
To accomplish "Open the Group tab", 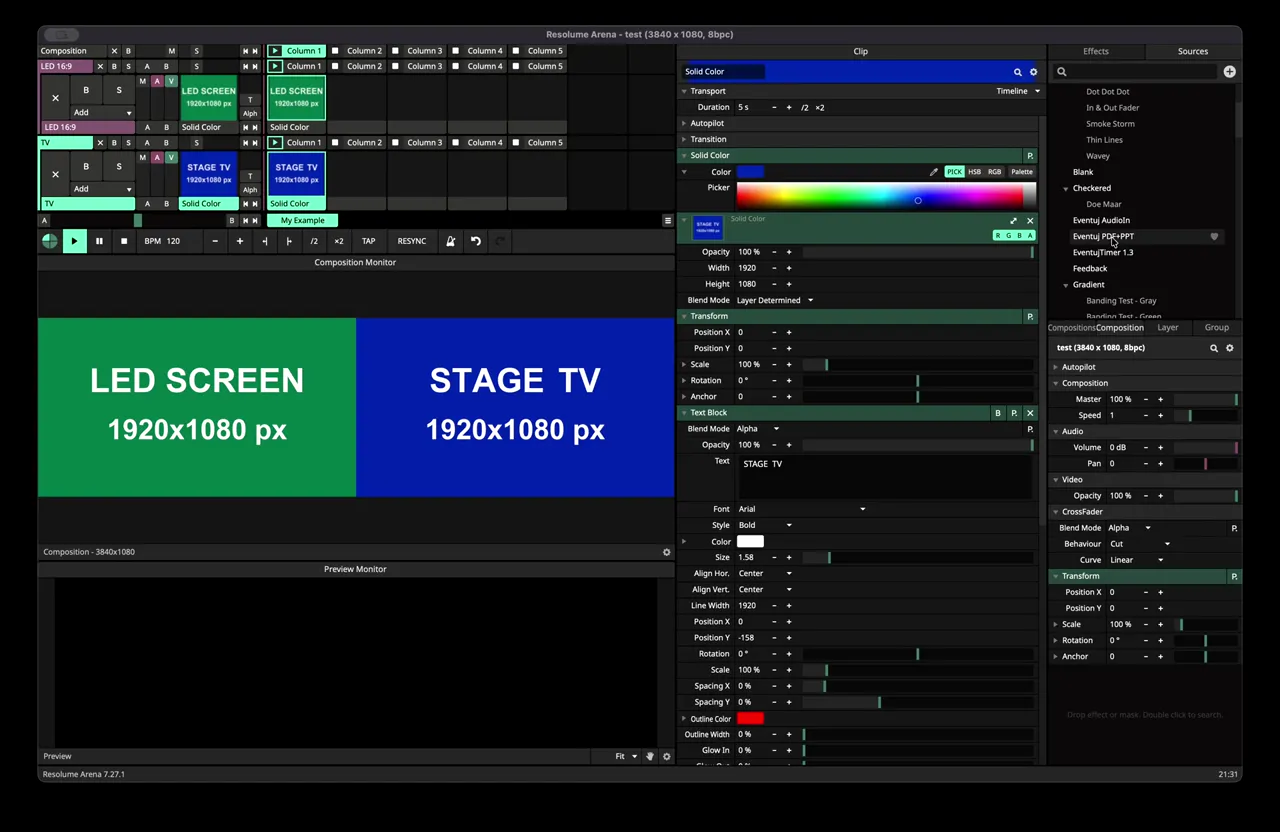I will click(1217, 328).
